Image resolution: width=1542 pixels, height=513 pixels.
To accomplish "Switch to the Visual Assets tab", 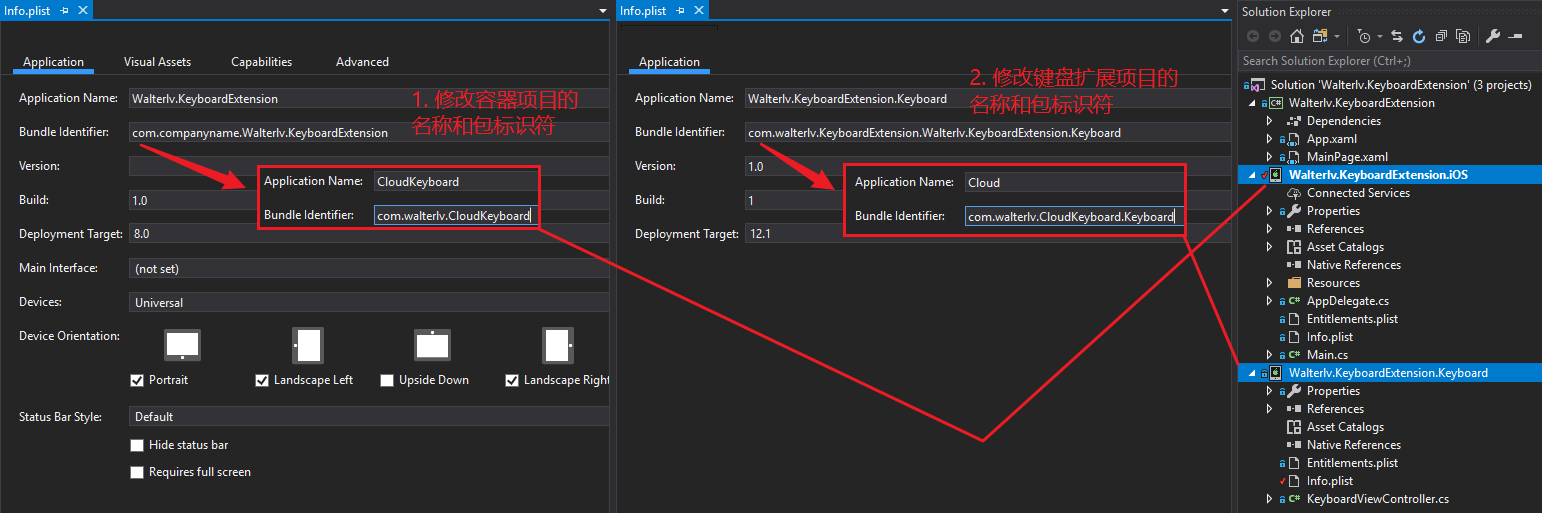I will coord(157,62).
